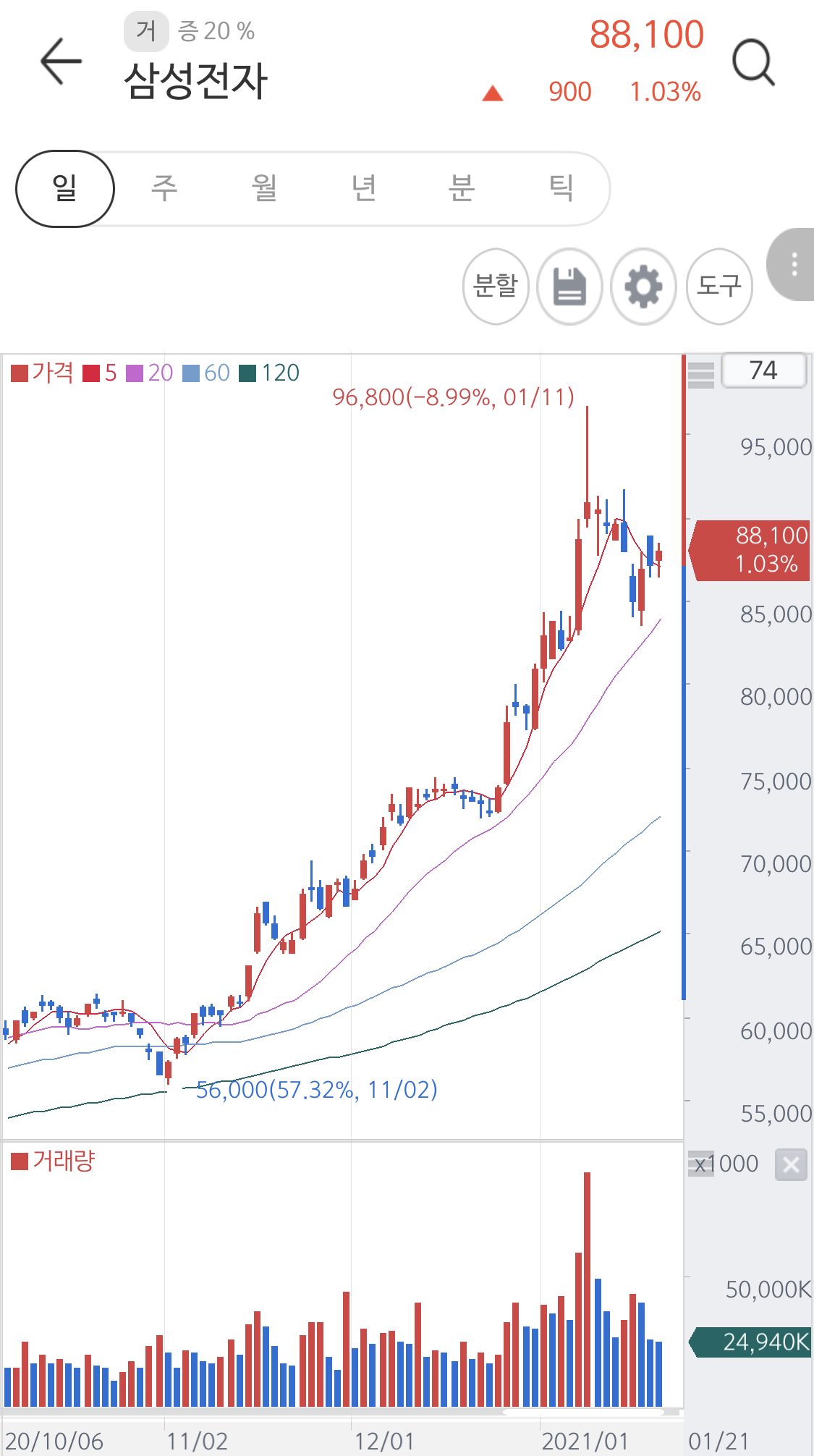Image resolution: width=814 pixels, height=1456 pixels.
Task: Edit the candle count field 74
Action: tap(763, 371)
